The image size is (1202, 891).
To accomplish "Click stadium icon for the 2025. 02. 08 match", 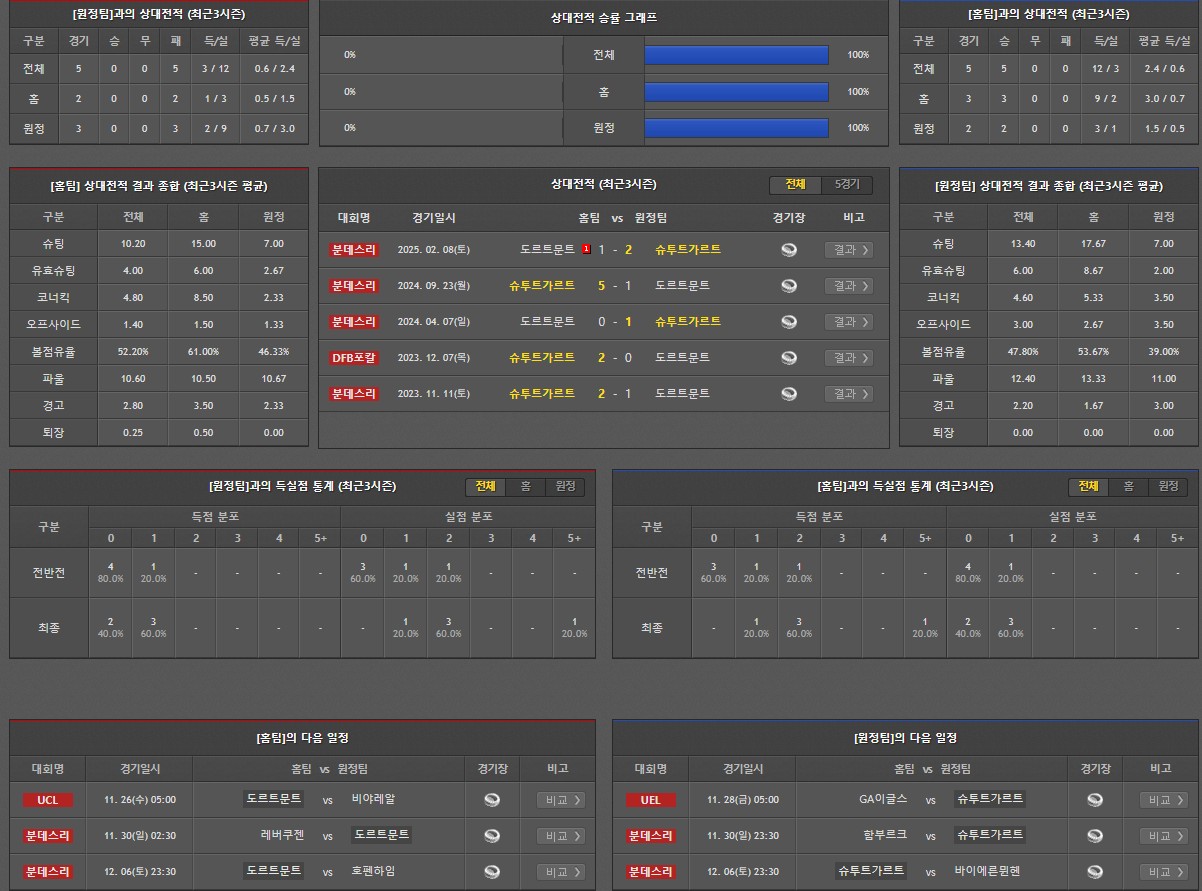I will coord(789,250).
